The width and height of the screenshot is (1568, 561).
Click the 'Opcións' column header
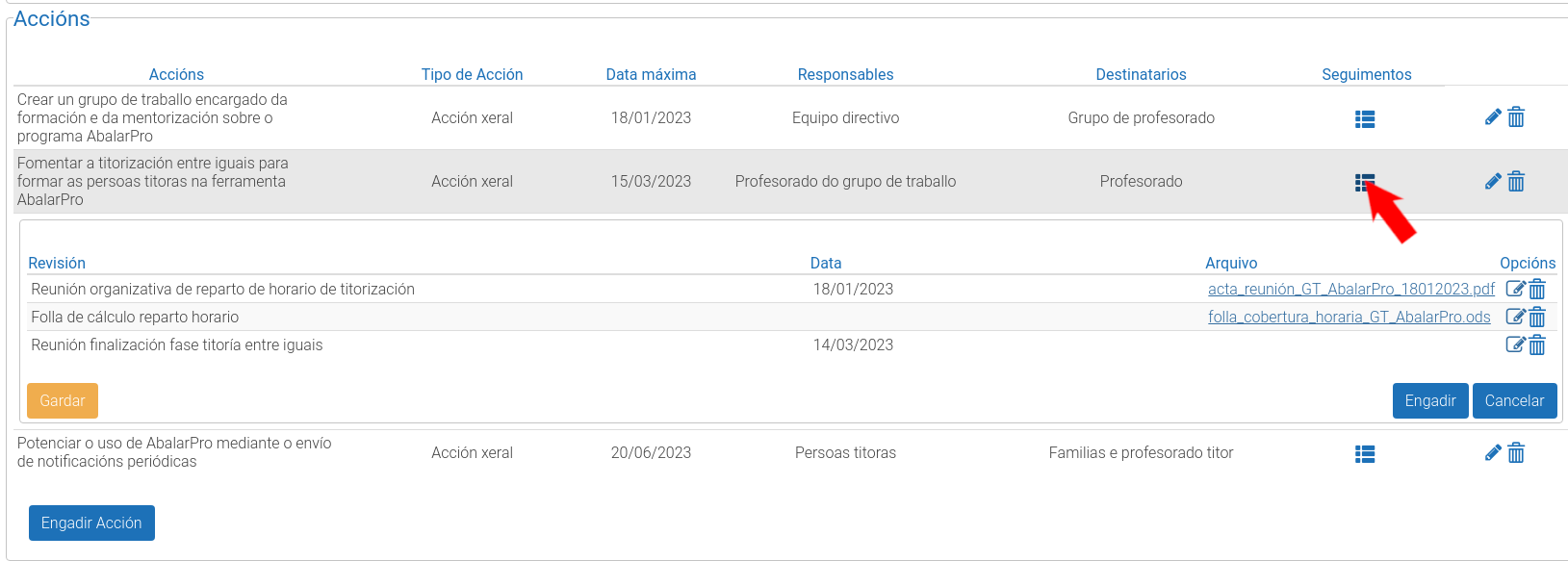tap(1528, 263)
